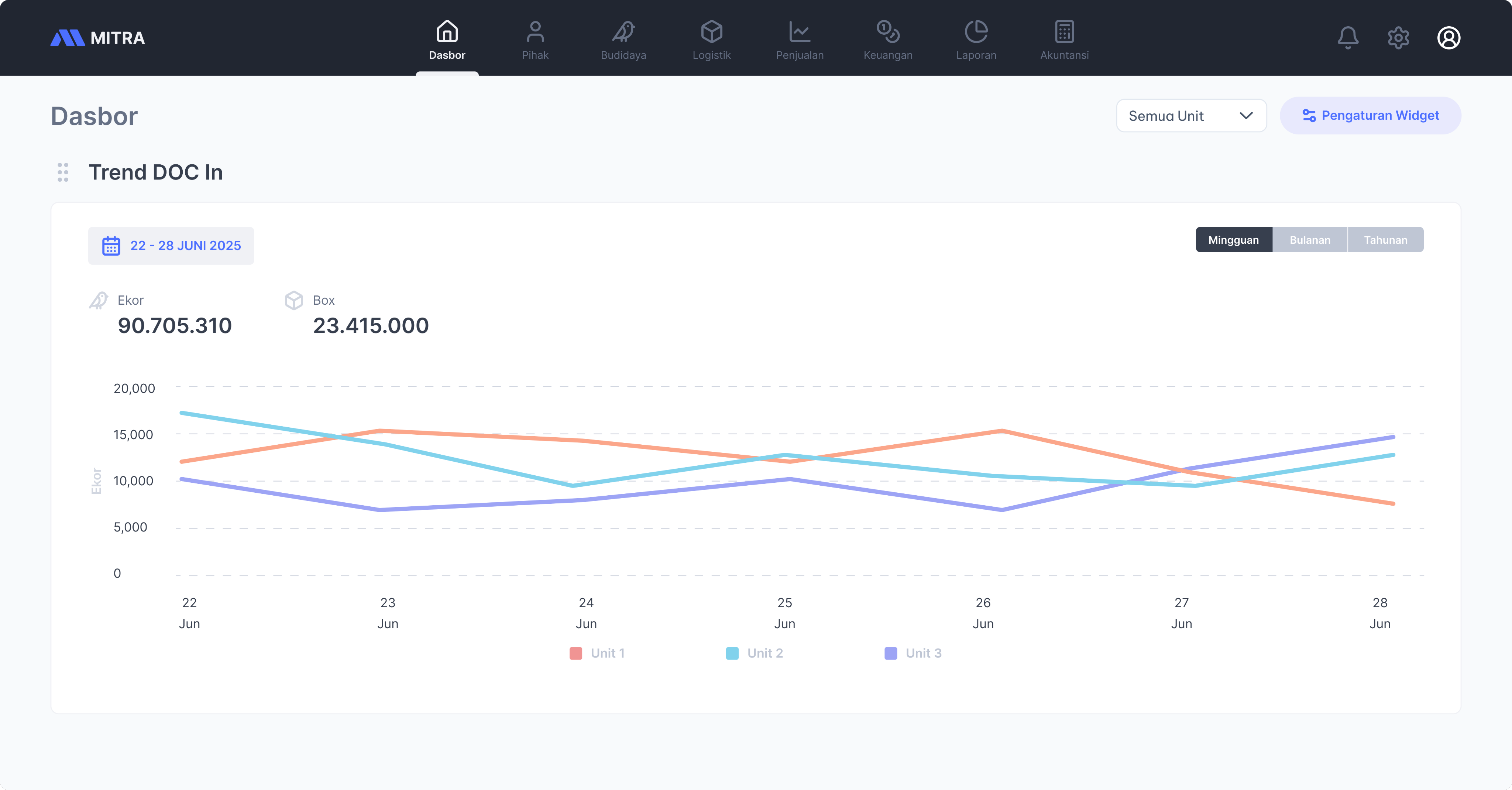Image resolution: width=1512 pixels, height=790 pixels.
Task: Expand the Semua Unit dropdown
Action: pos(1191,116)
